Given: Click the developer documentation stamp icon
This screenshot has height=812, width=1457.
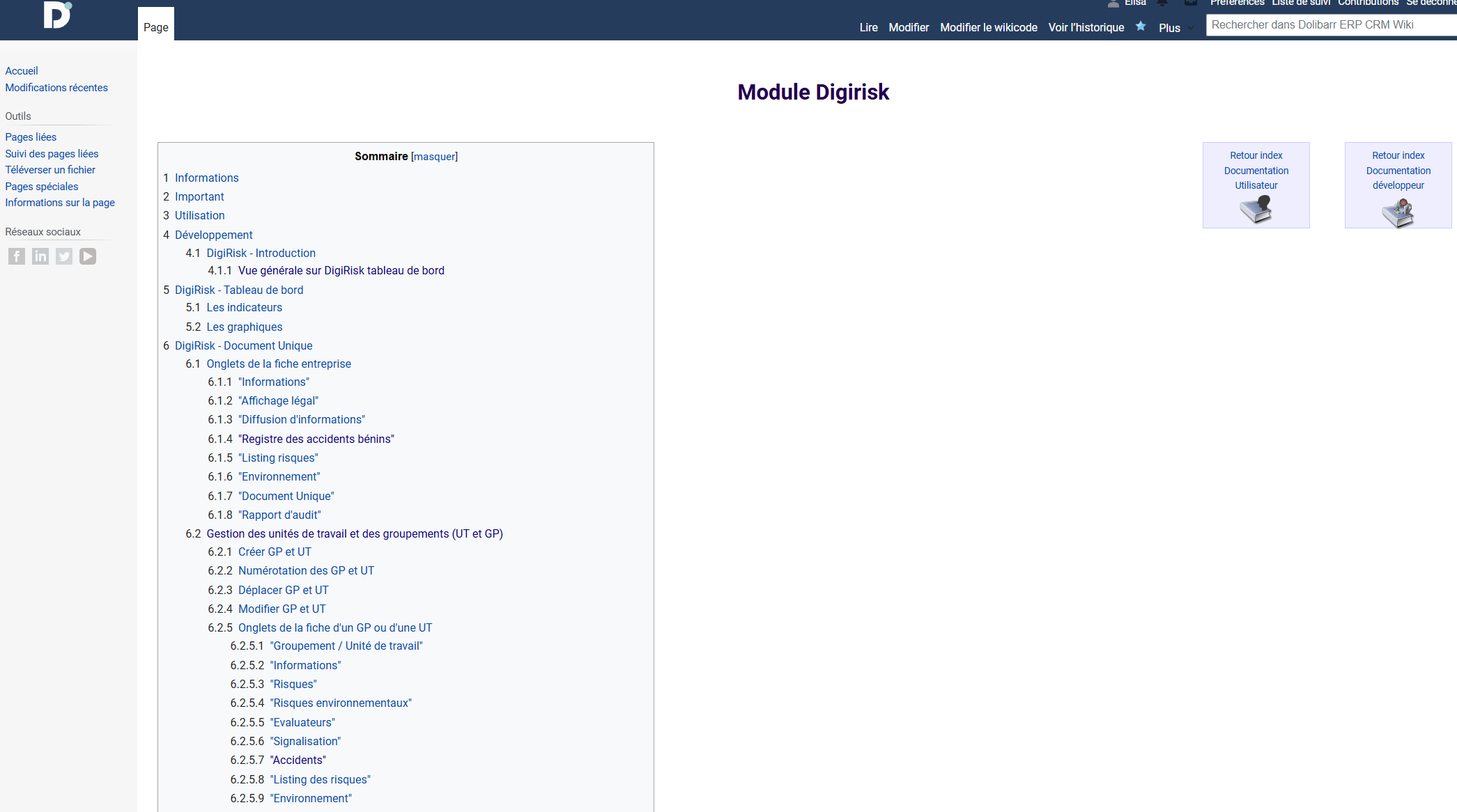Looking at the screenshot, I should 1398,212.
